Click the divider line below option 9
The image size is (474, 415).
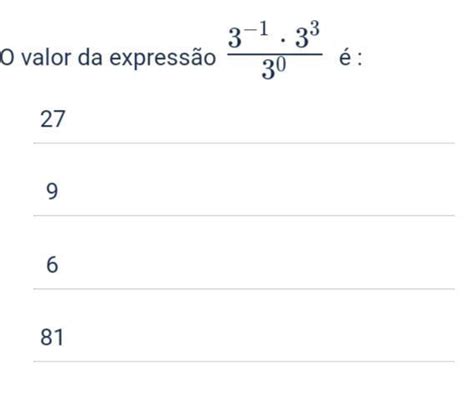244,216
